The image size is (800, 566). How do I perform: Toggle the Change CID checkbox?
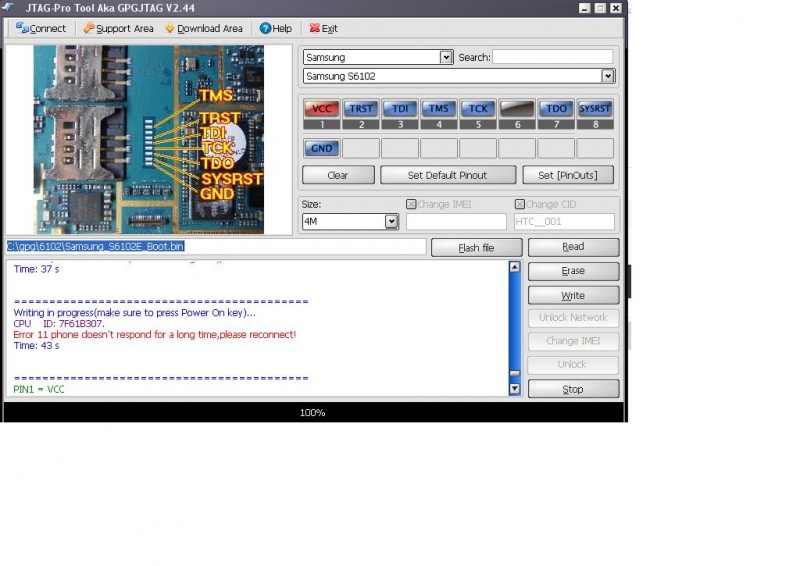pos(520,204)
